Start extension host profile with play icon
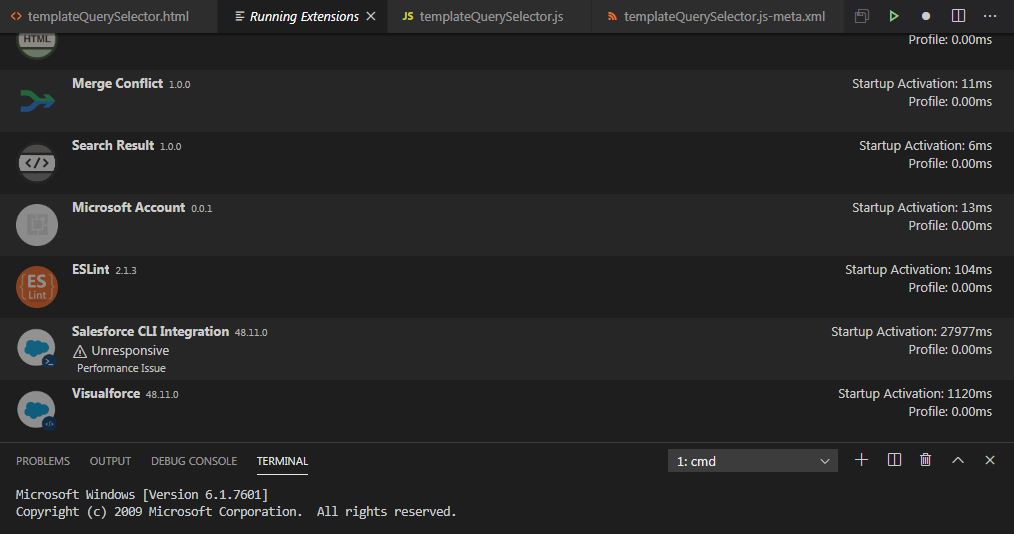This screenshot has width=1014, height=534. click(894, 16)
